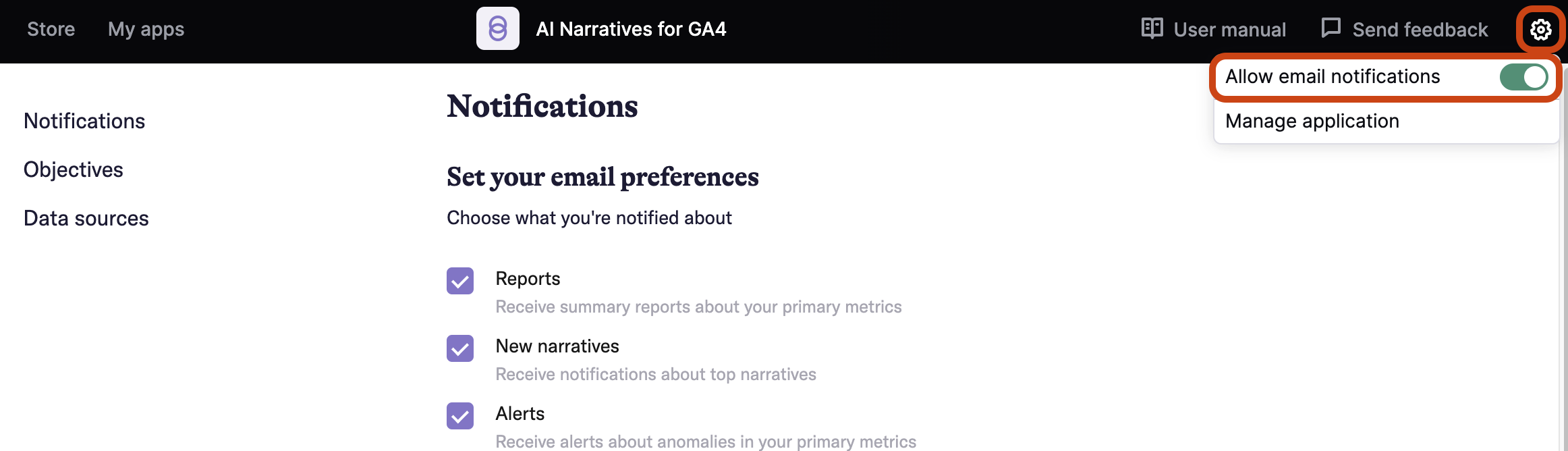Screen dimensions: 1568x451
Task: Go to the Store menu item
Action: click(51, 29)
